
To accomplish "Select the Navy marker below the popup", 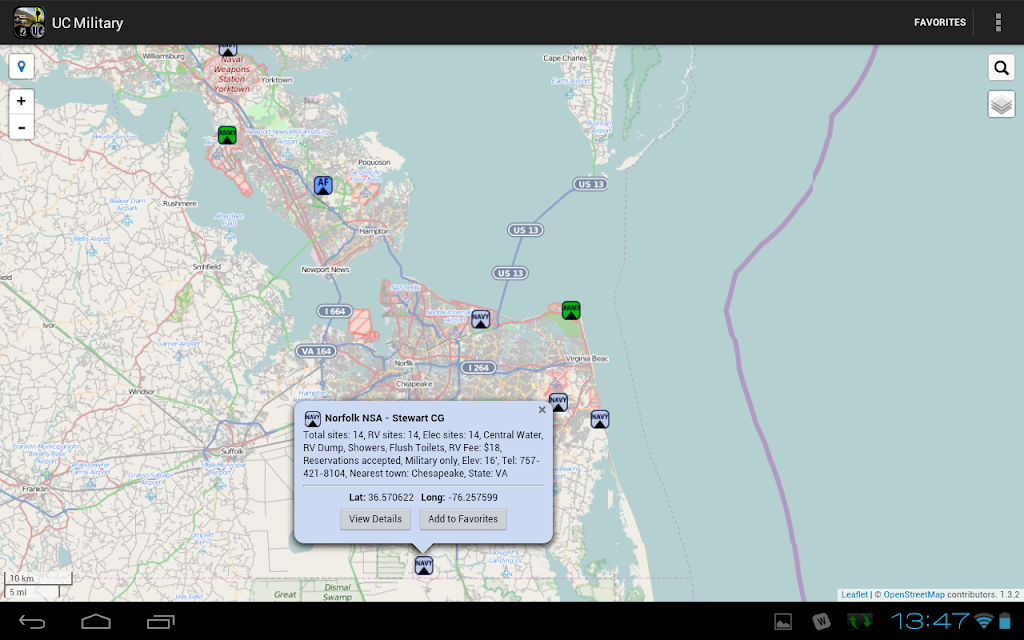I will (x=424, y=566).
